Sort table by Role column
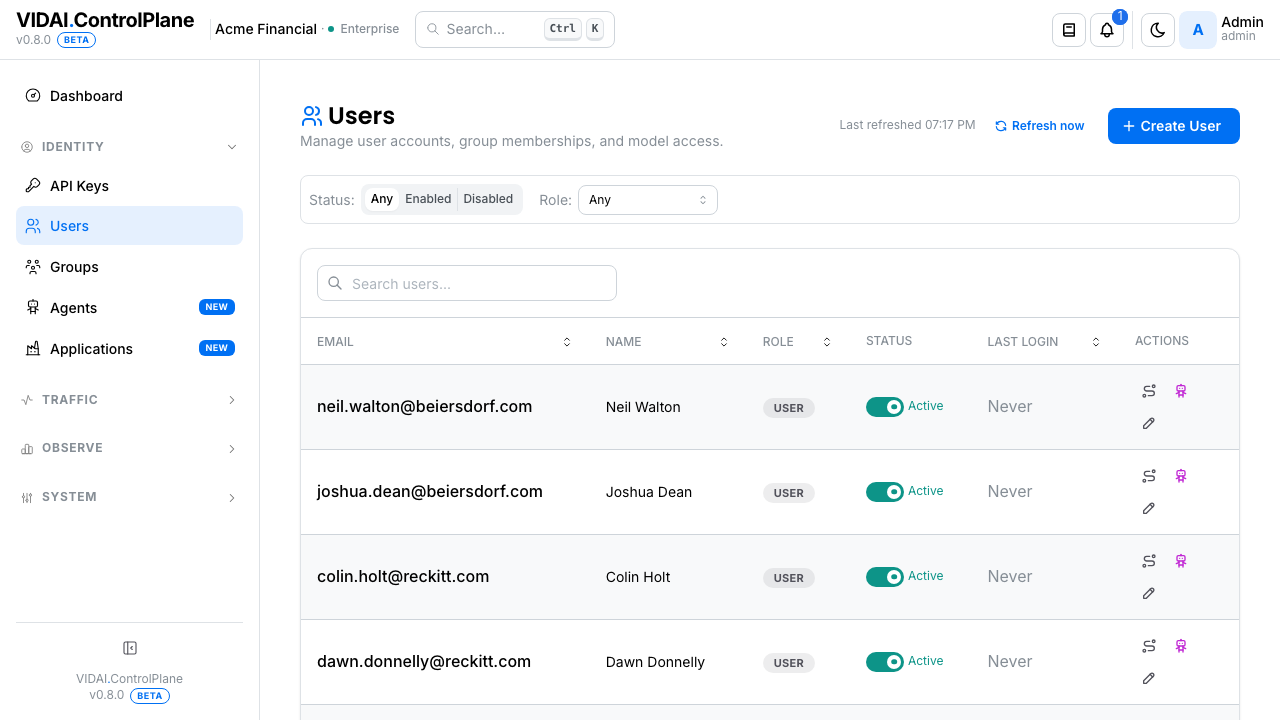Viewport: 1280px width, 720px height. tap(827, 342)
